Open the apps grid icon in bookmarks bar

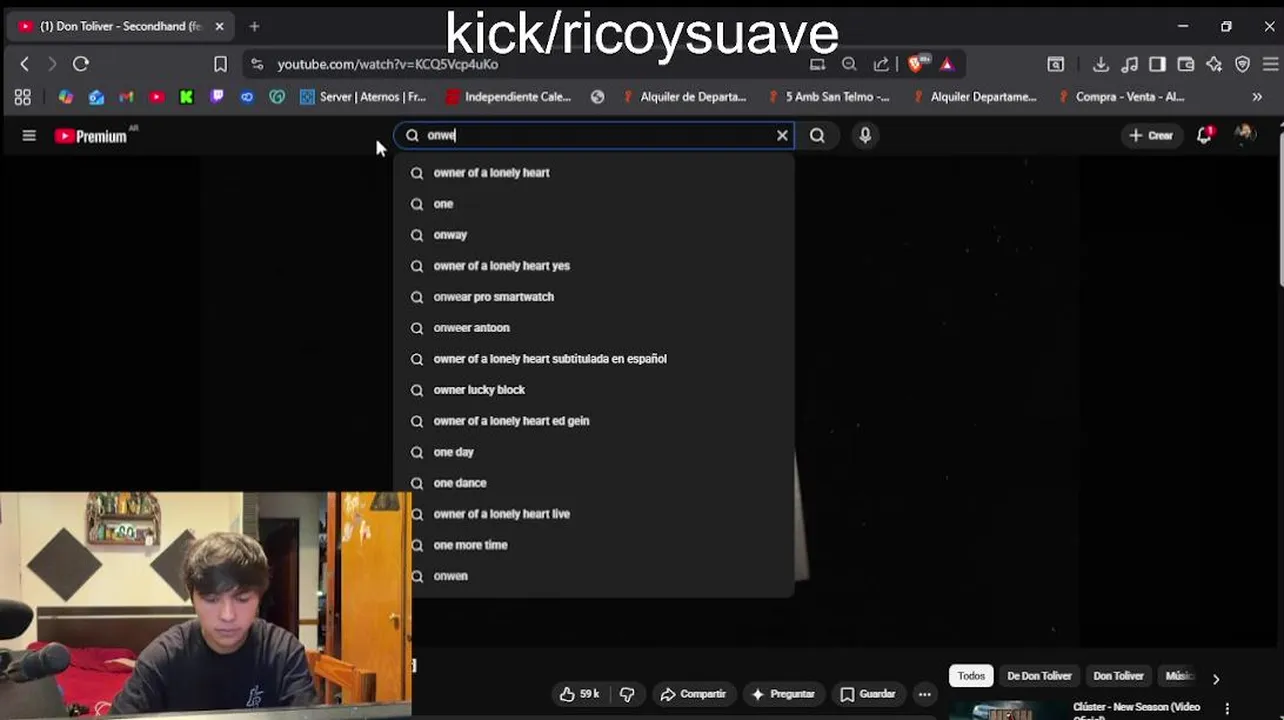tap(23, 97)
